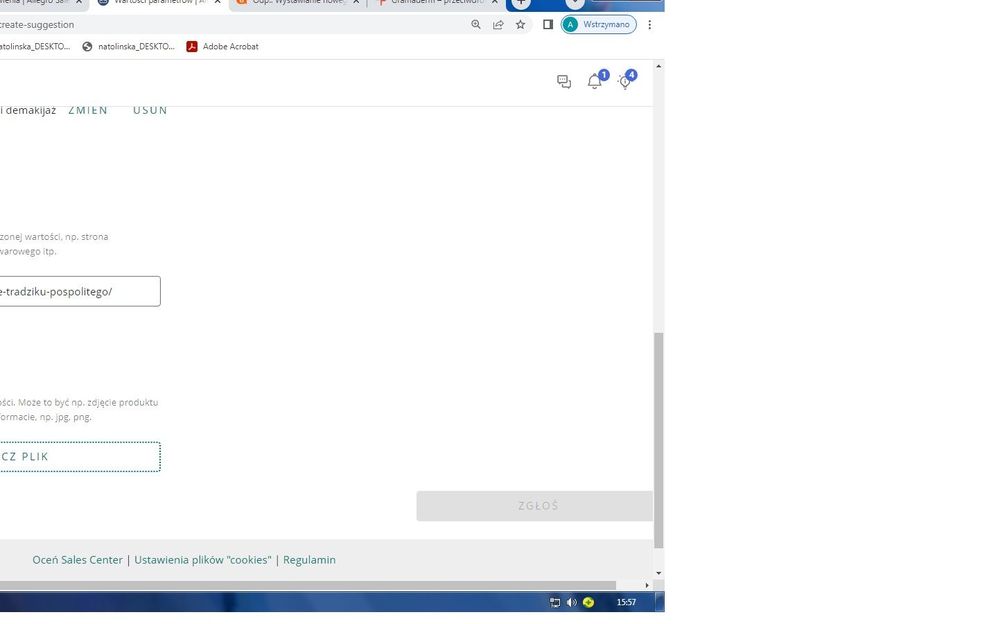Viewport: 998px width, 624px height.
Task: Open the messages chat icon
Action: point(564,82)
